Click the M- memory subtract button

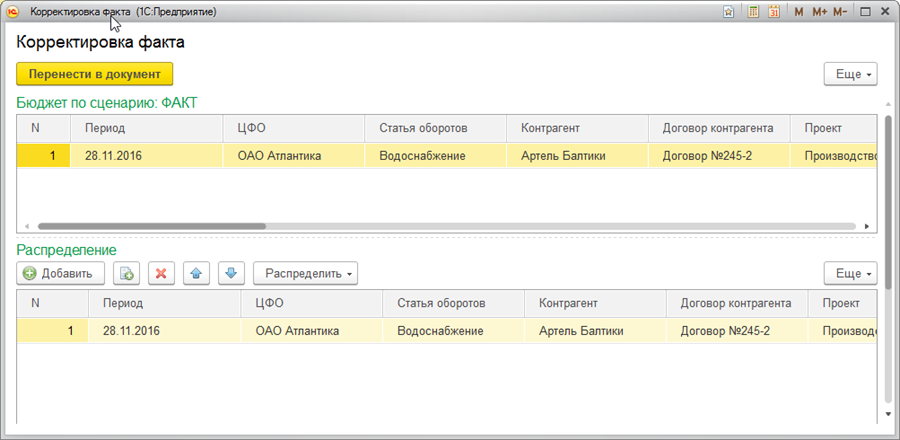click(840, 12)
